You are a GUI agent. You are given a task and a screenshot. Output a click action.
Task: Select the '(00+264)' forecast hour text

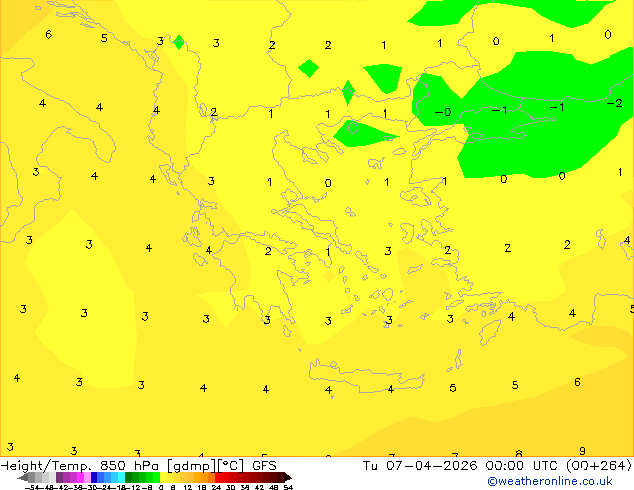(598, 466)
